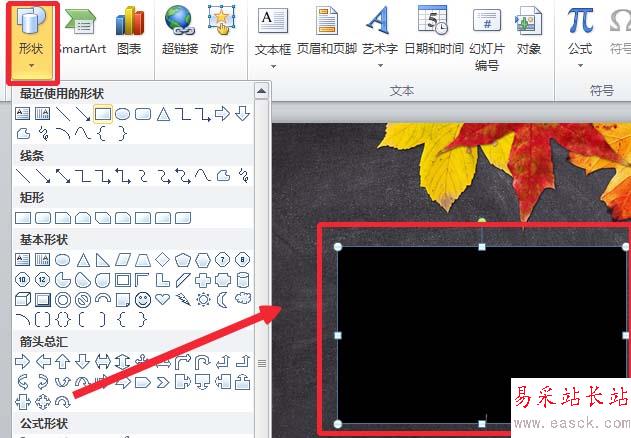Screen dimensions: 631x438
Task: Select diamond under 基本形状
Action: tap(163, 260)
